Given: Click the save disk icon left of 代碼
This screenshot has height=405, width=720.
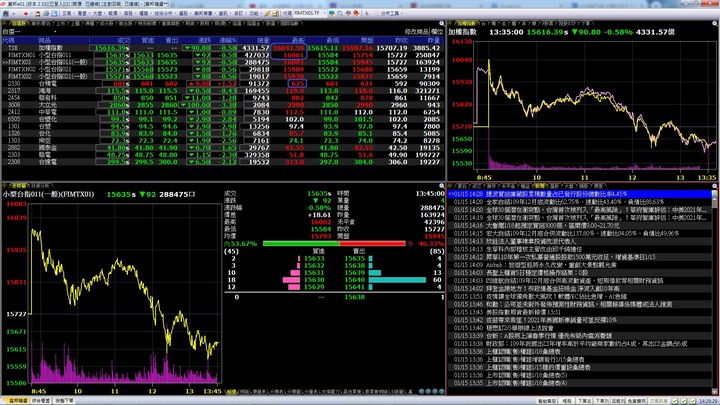Looking at the screenshot, I should tap(276, 13).
